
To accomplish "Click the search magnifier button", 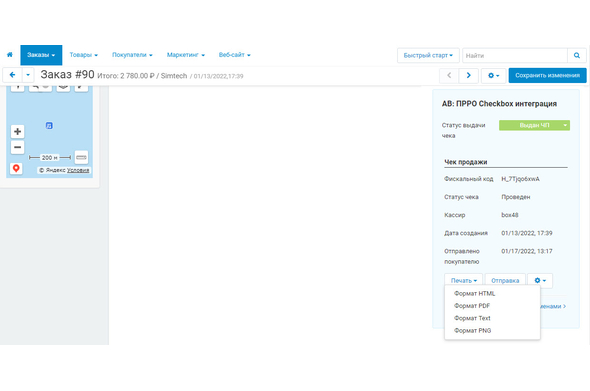I will (576, 55).
